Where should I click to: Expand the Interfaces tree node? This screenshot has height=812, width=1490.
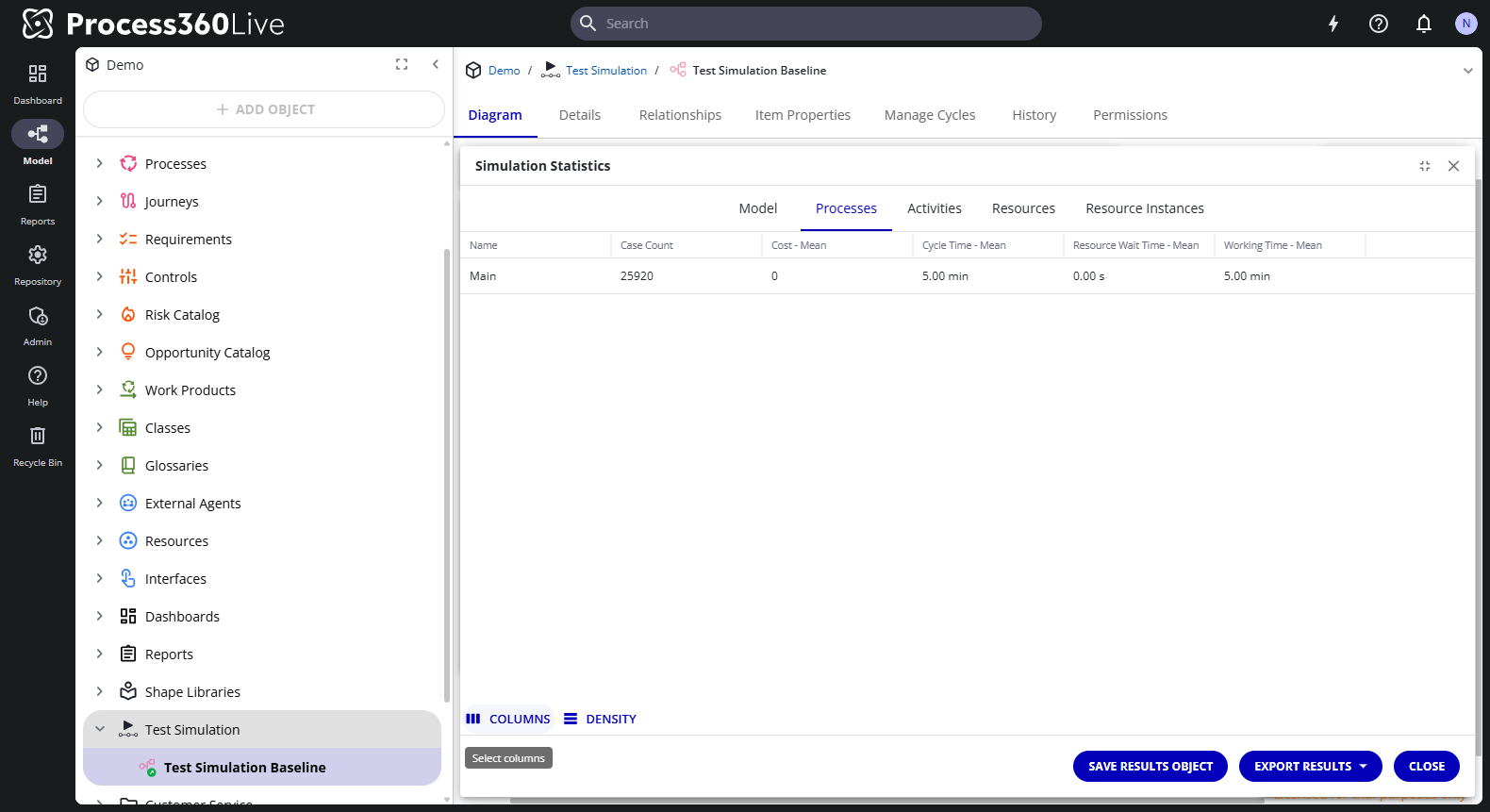coord(100,579)
